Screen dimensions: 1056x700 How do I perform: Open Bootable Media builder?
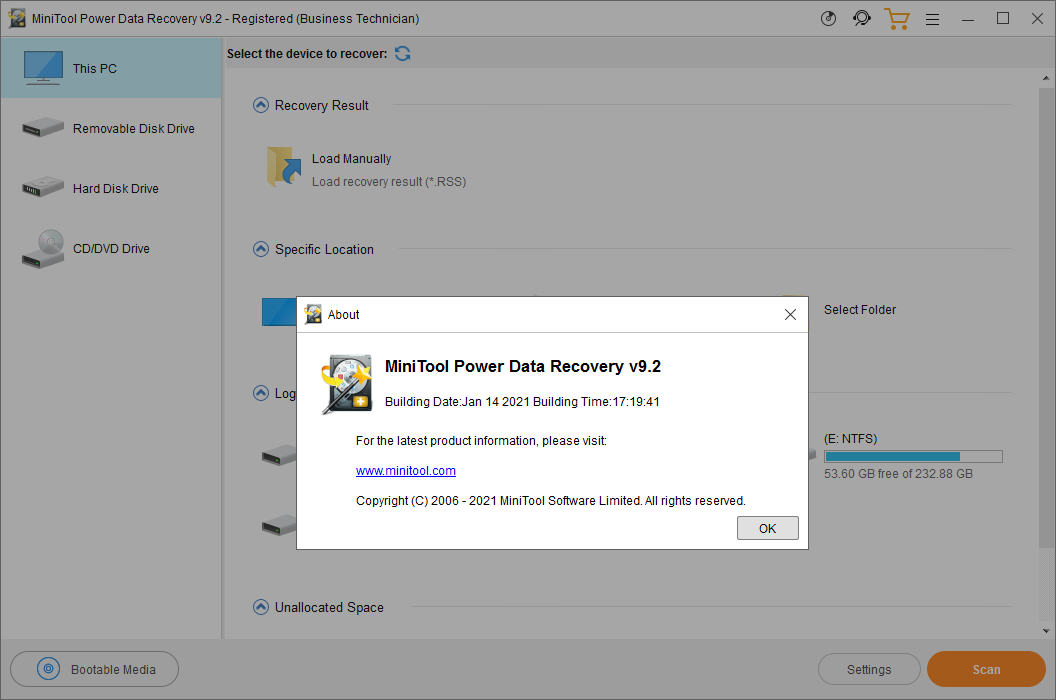point(94,669)
